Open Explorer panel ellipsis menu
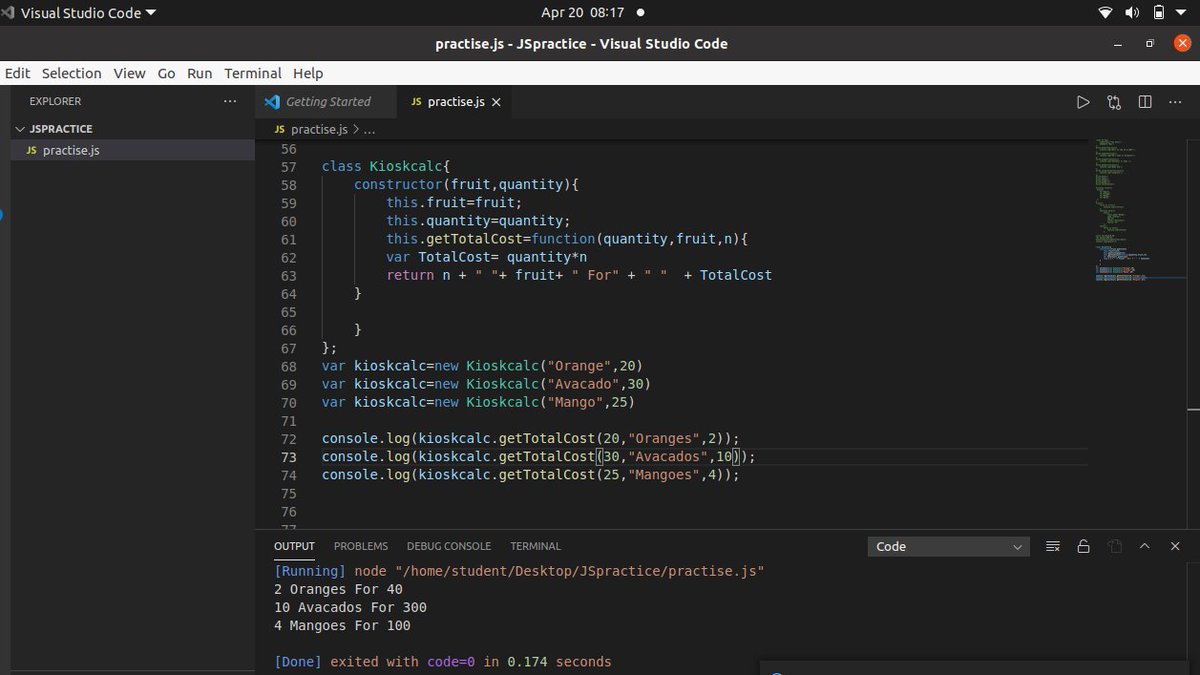Image resolution: width=1200 pixels, height=675 pixels. click(x=230, y=101)
